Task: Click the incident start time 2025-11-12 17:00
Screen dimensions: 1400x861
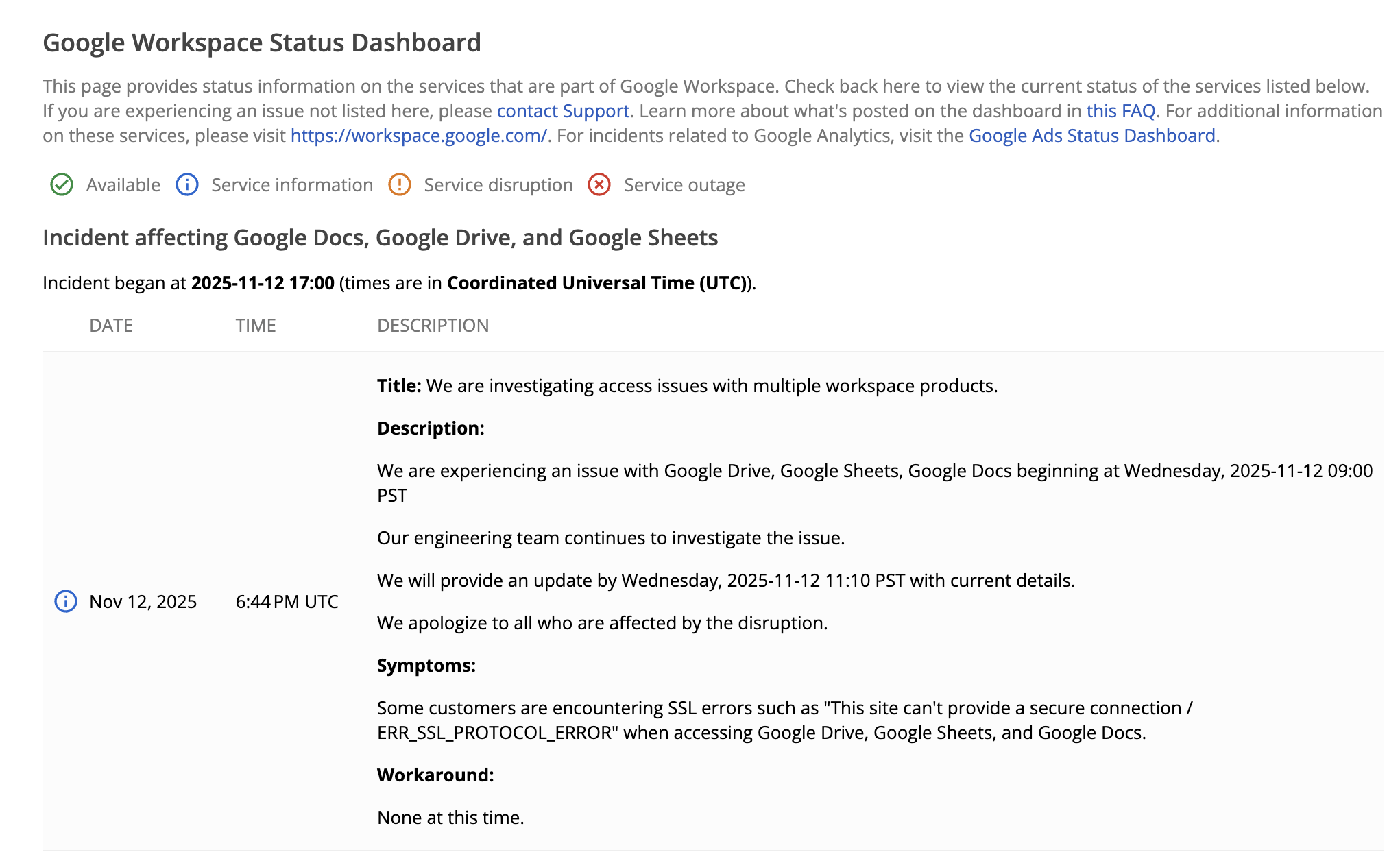Action: [263, 282]
